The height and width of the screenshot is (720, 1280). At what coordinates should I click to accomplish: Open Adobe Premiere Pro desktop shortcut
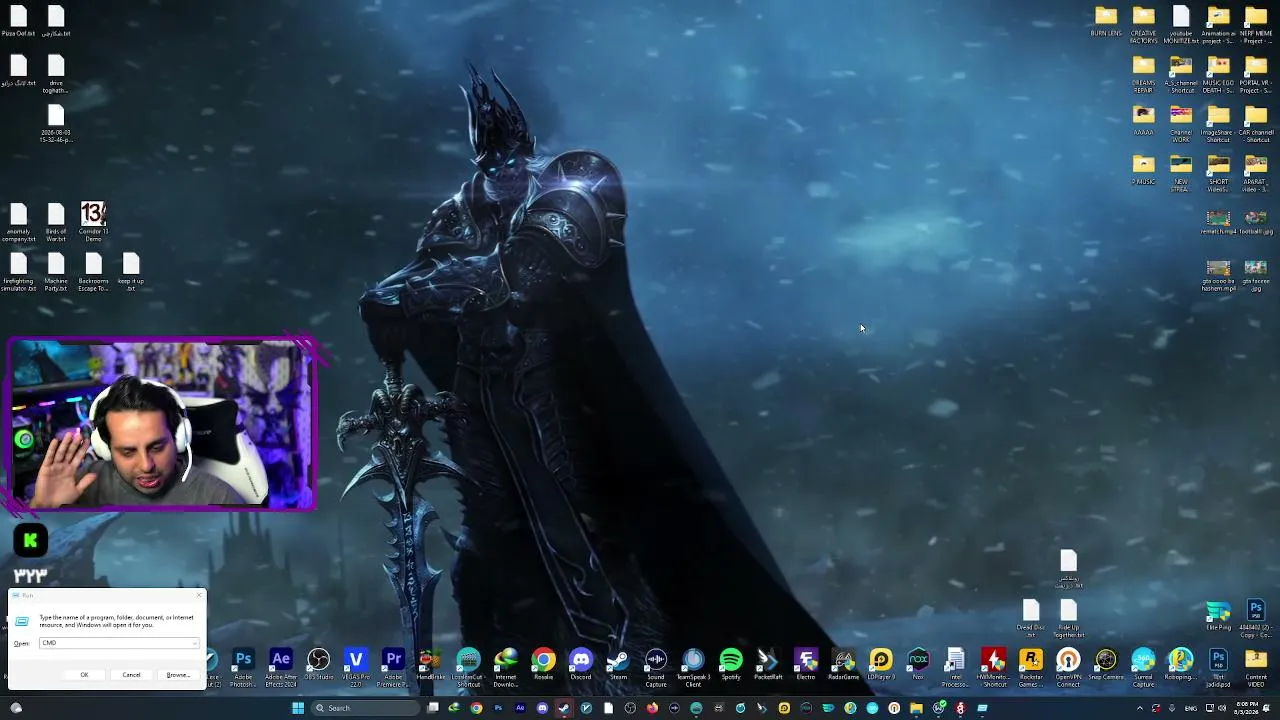(393, 667)
